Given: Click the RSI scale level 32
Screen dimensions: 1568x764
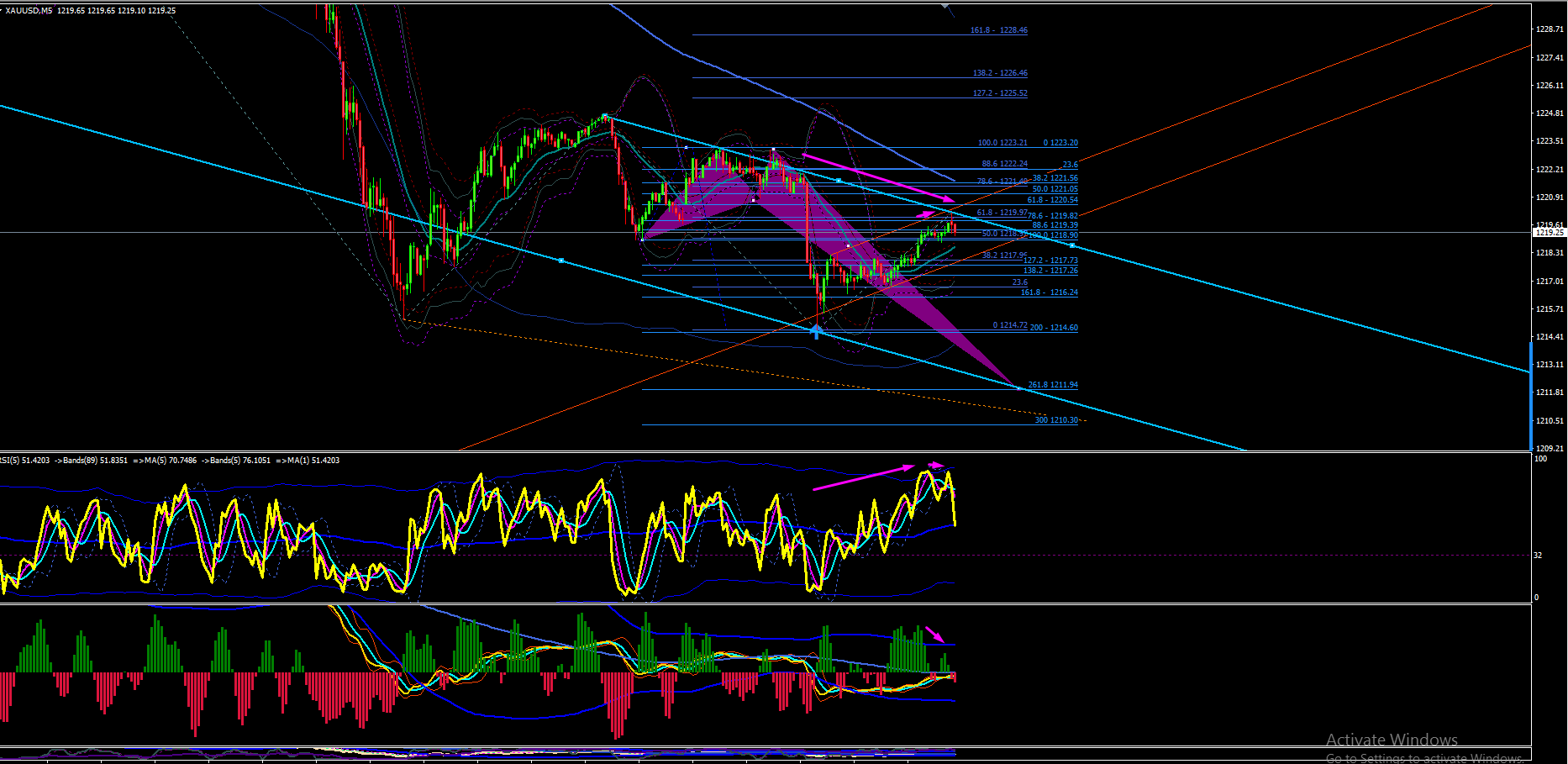Looking at the screenshot, I should tap(1538, 556).
